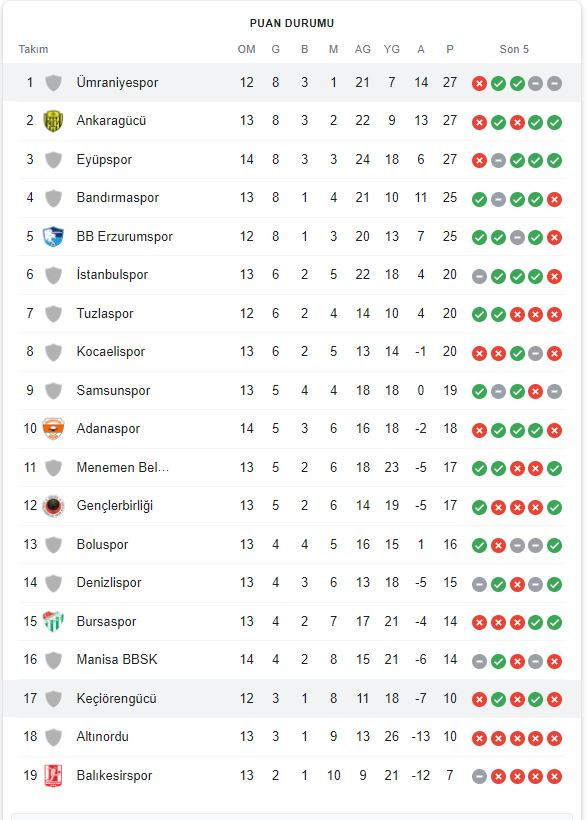Select the Keçiörengücü highlighted row
Viewport: 587px width, 820px height.
[x=292, y=699]
